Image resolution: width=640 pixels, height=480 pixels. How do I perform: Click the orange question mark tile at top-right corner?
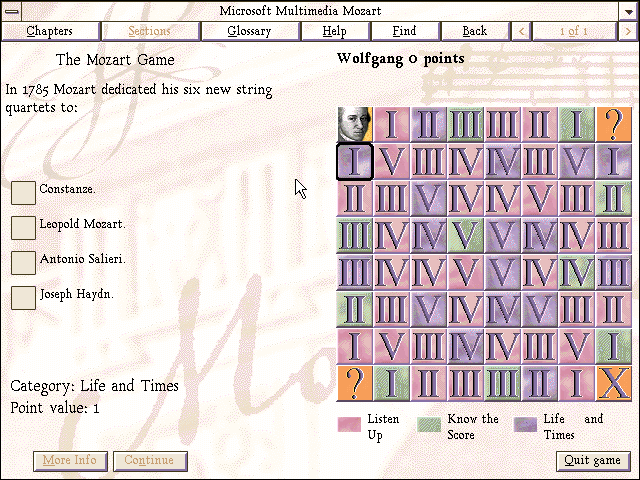[613, 124]
